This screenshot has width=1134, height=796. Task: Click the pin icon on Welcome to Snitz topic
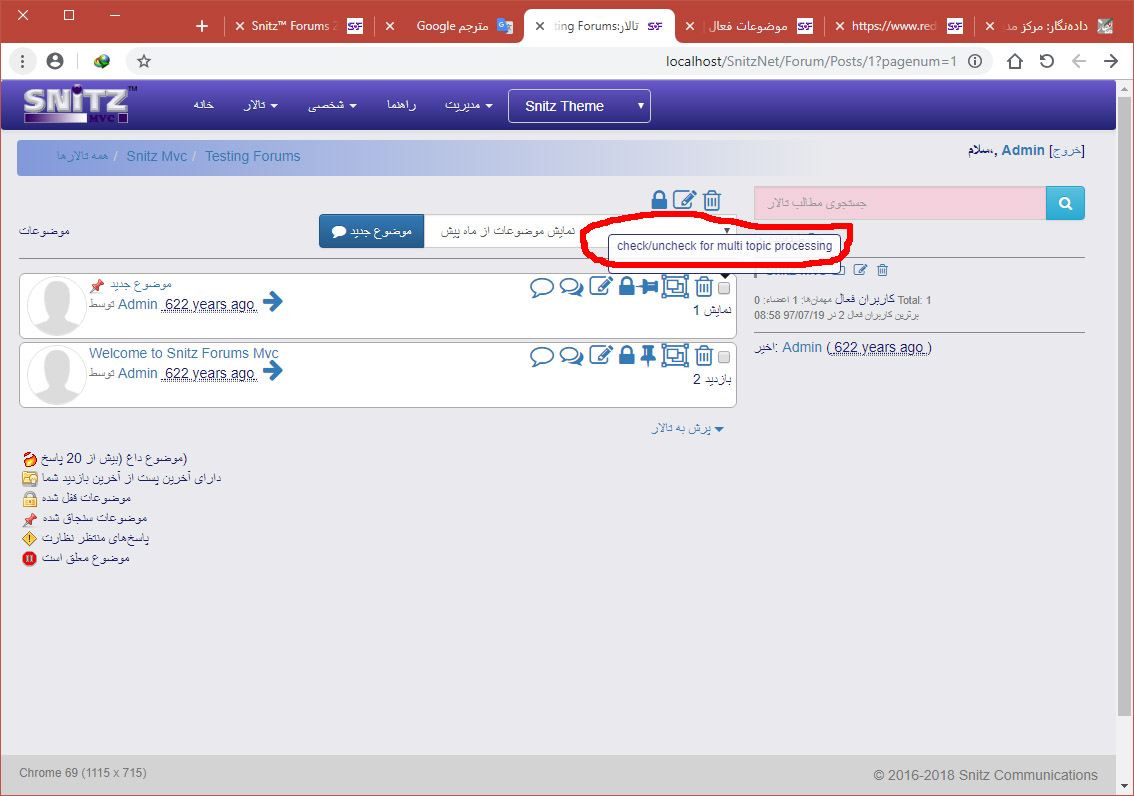[x=648, y=355]
